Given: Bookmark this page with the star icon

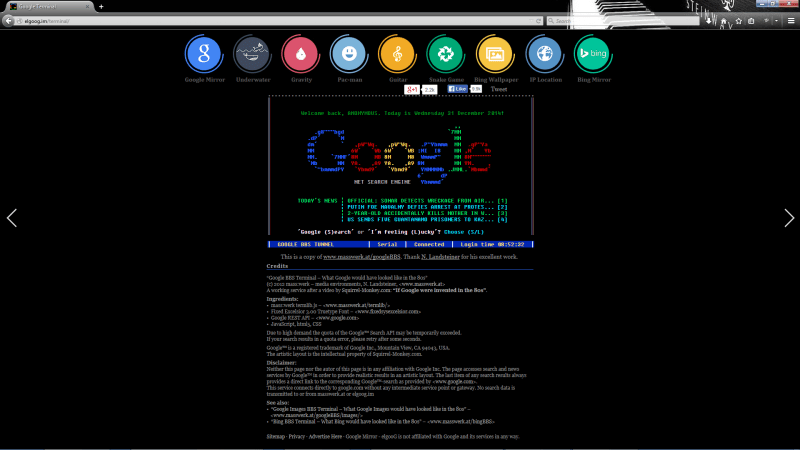Looking at the screenshot, I should click(738, 21).
